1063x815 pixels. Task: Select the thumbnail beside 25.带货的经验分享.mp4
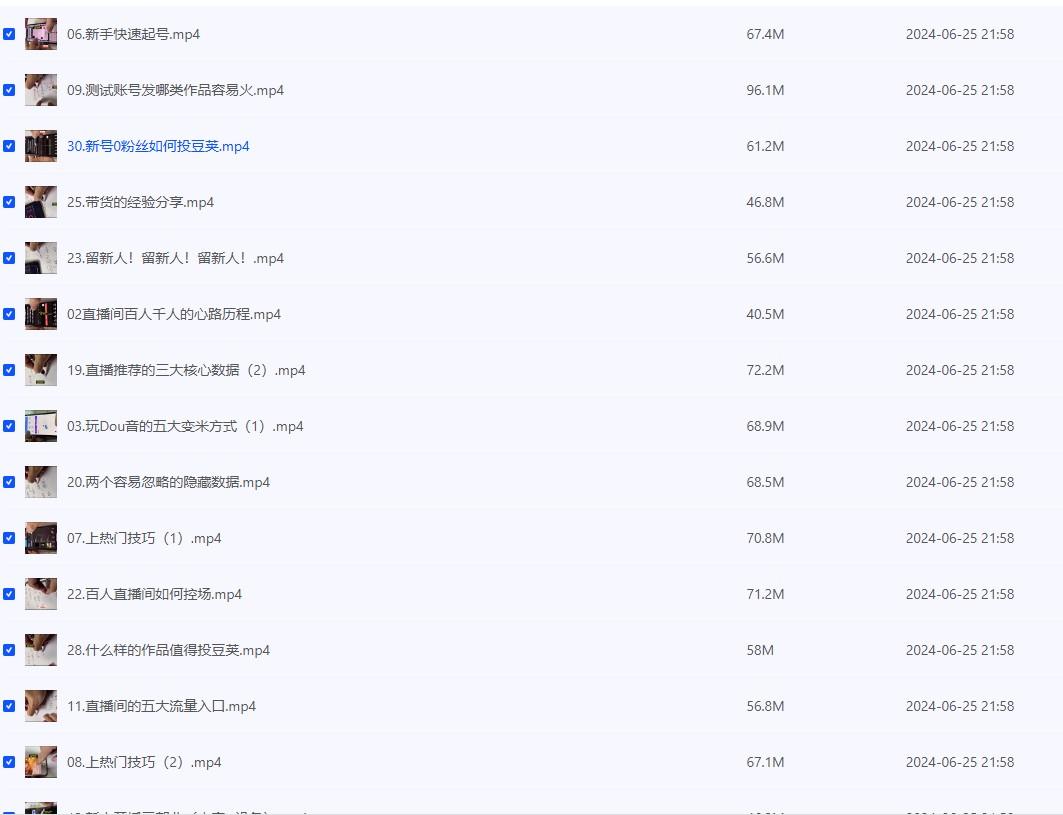coord(41,202)
